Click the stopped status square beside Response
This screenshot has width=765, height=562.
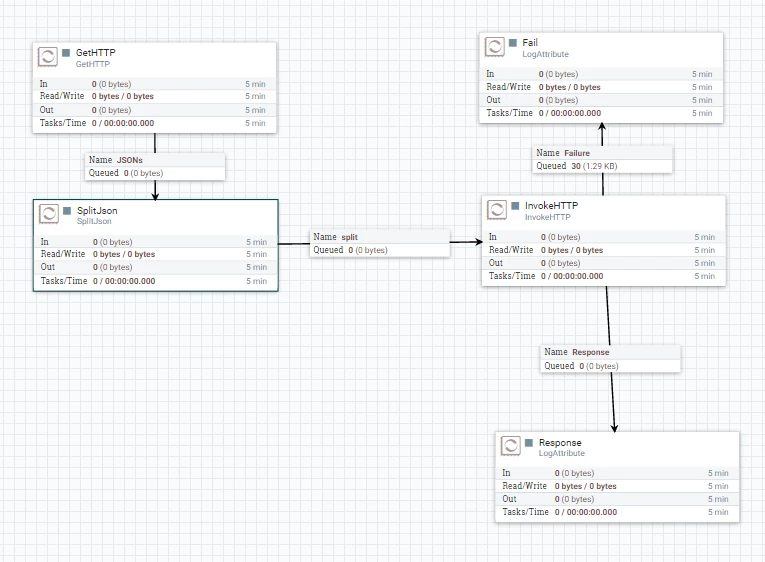tap(529, 442)
